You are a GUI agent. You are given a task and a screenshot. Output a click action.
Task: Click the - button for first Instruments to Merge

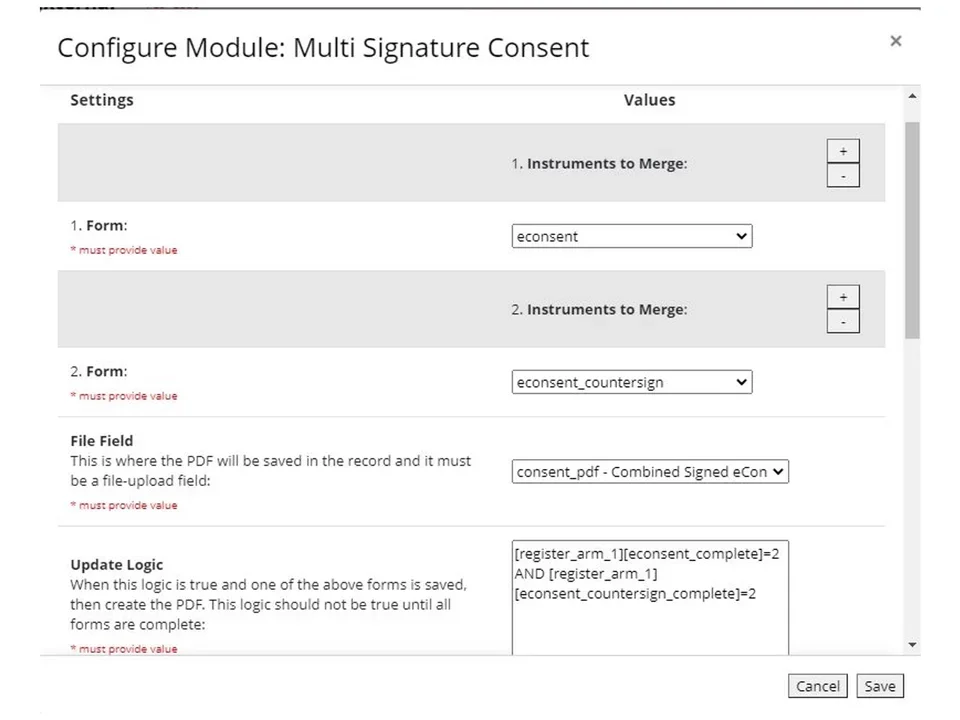[x=843, y=175]
